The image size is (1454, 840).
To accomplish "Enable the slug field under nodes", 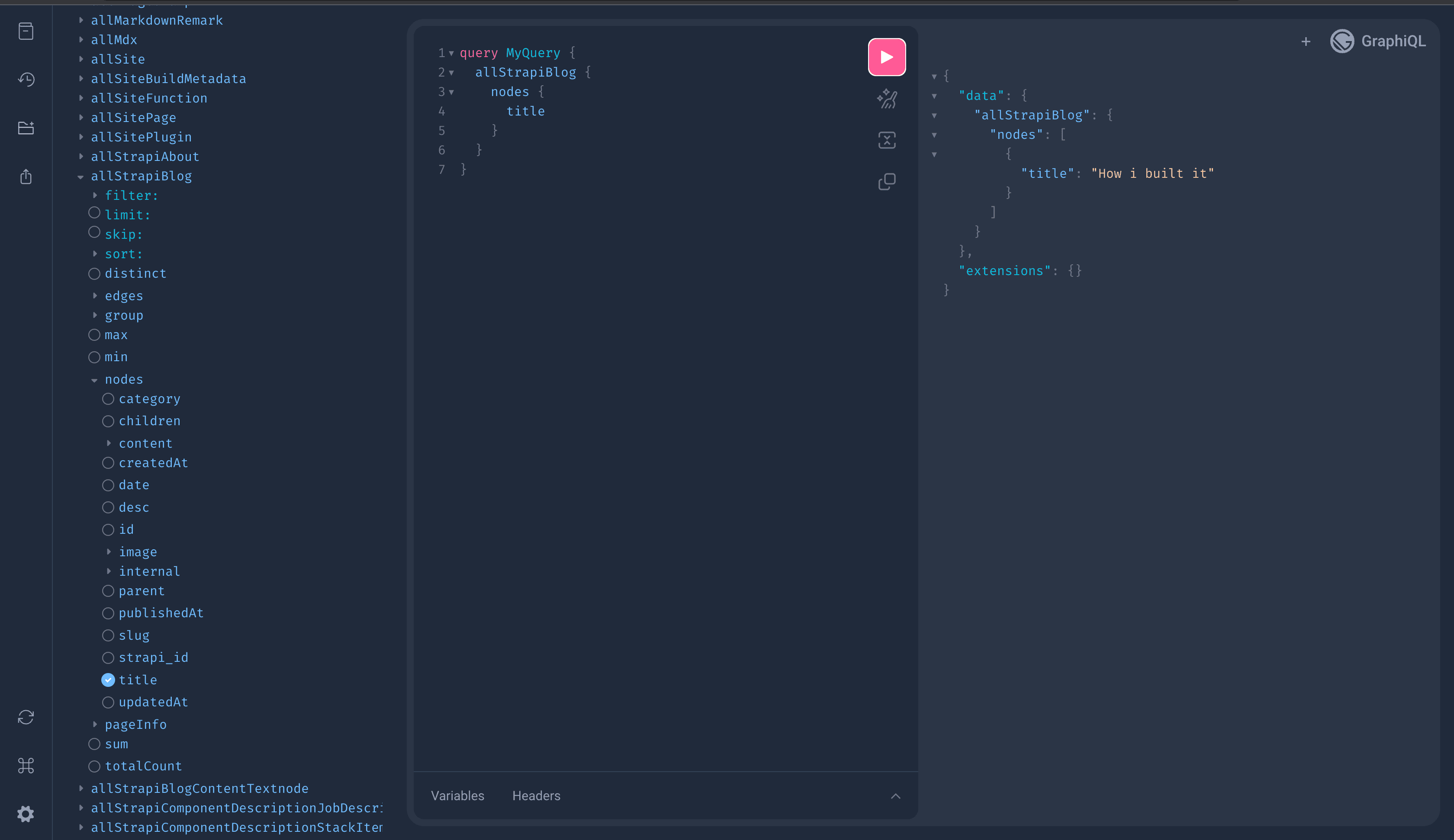I will pyautogui.click(x=108, y=635).
